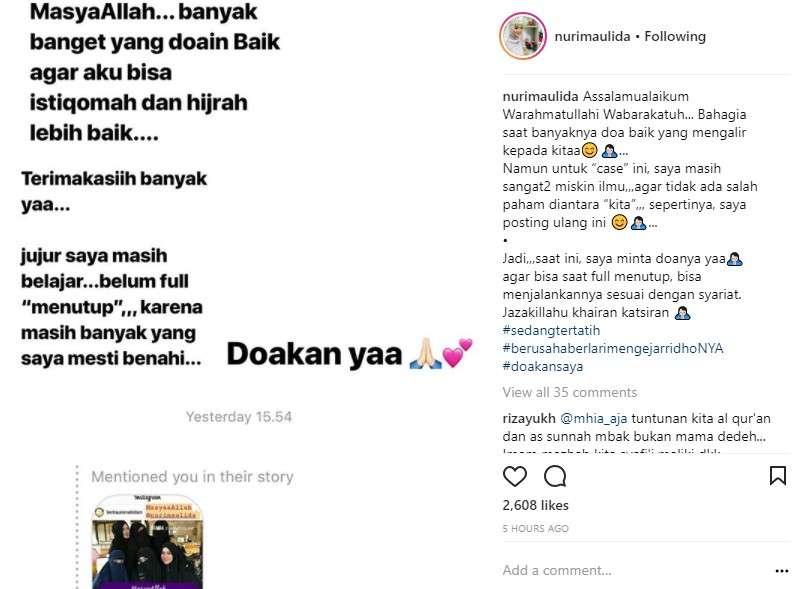Open the #berusahaberlarimengejarridhoNYA hashtag

613,348
